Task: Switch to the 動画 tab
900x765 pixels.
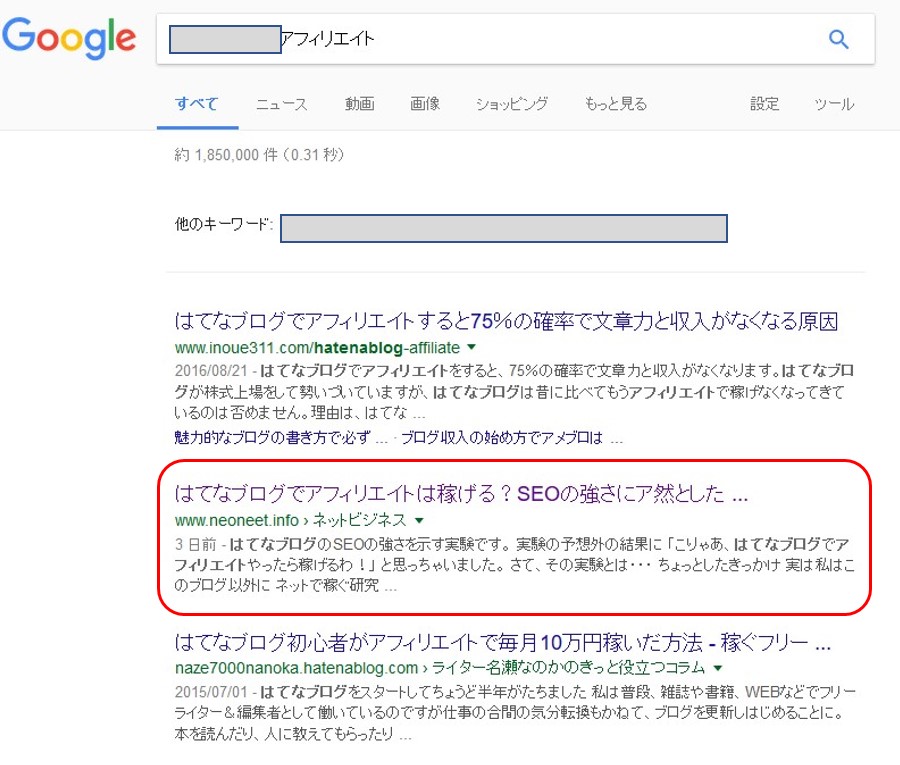Action: pyautogui.click(x=359, y=104)
